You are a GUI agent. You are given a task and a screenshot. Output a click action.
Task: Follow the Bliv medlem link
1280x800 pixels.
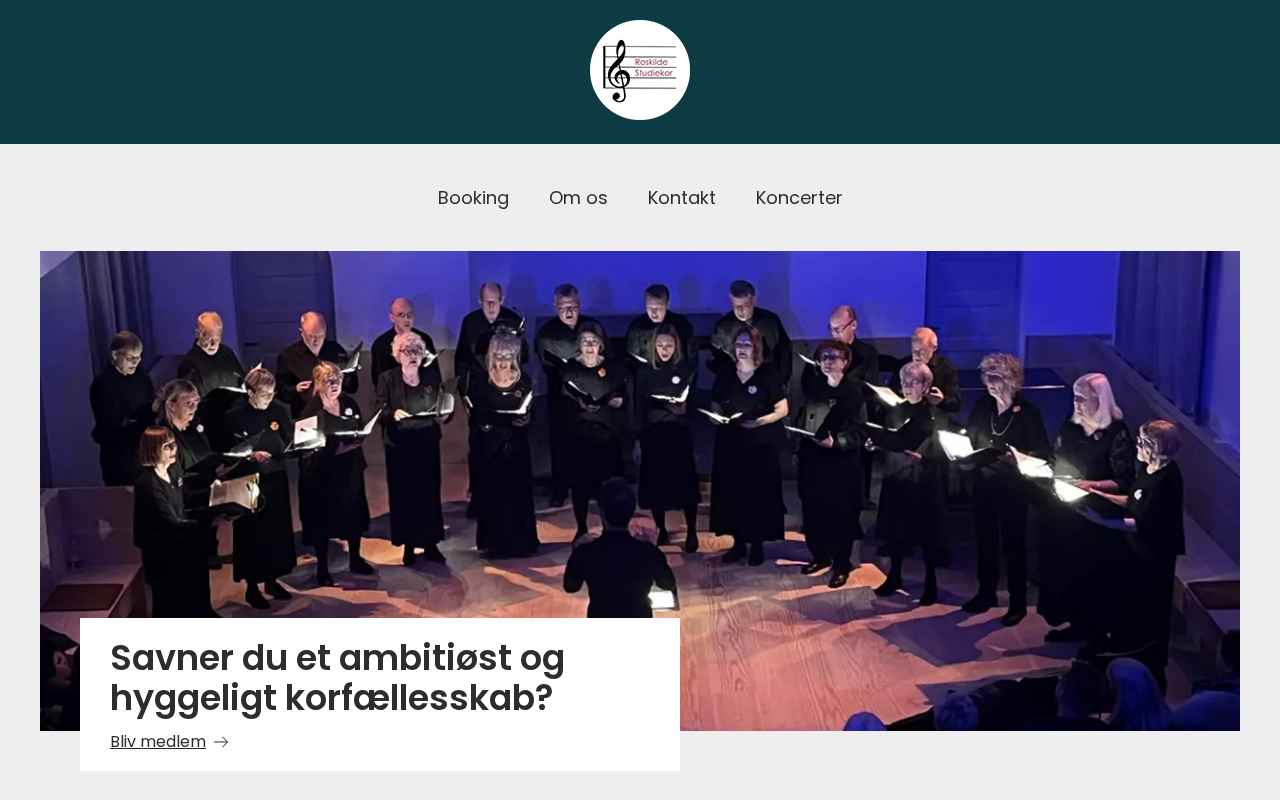coord(158,742)
